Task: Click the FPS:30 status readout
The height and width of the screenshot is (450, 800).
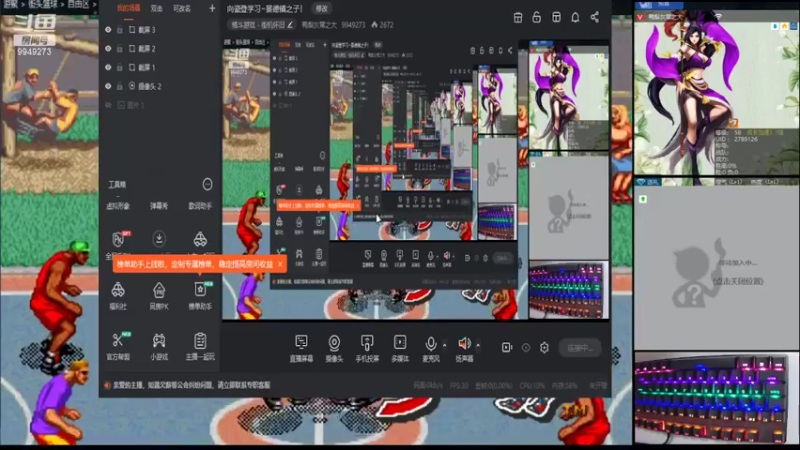Action: (x=459, y=386)
